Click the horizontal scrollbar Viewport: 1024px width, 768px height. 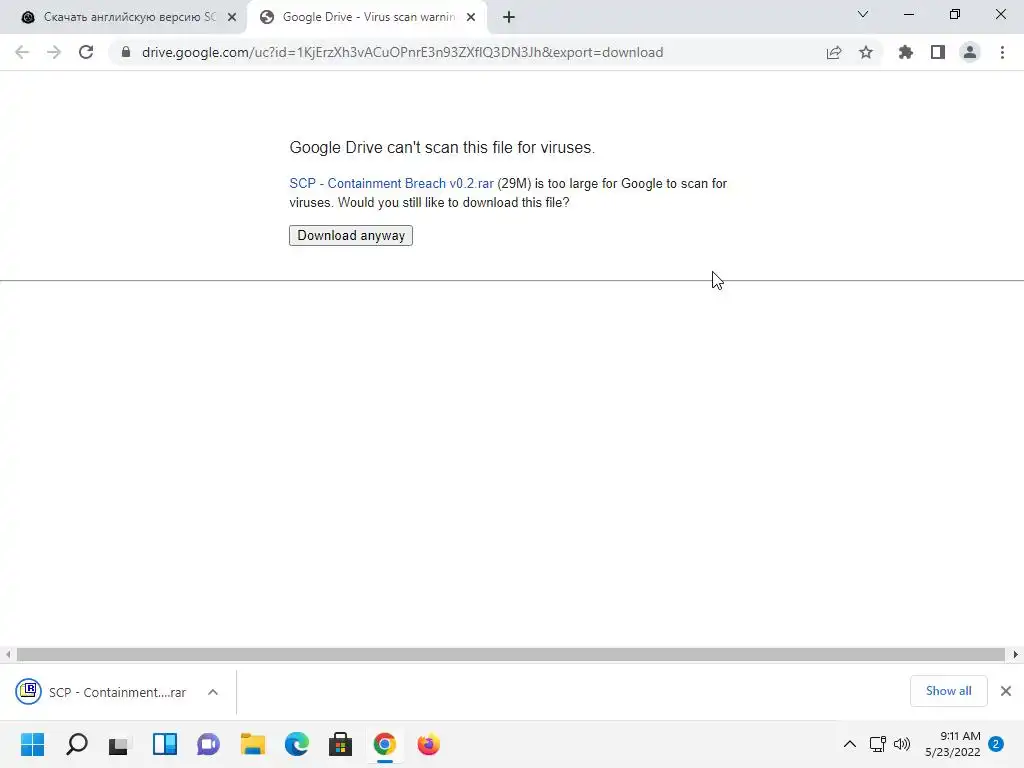(x=511, y=654)
